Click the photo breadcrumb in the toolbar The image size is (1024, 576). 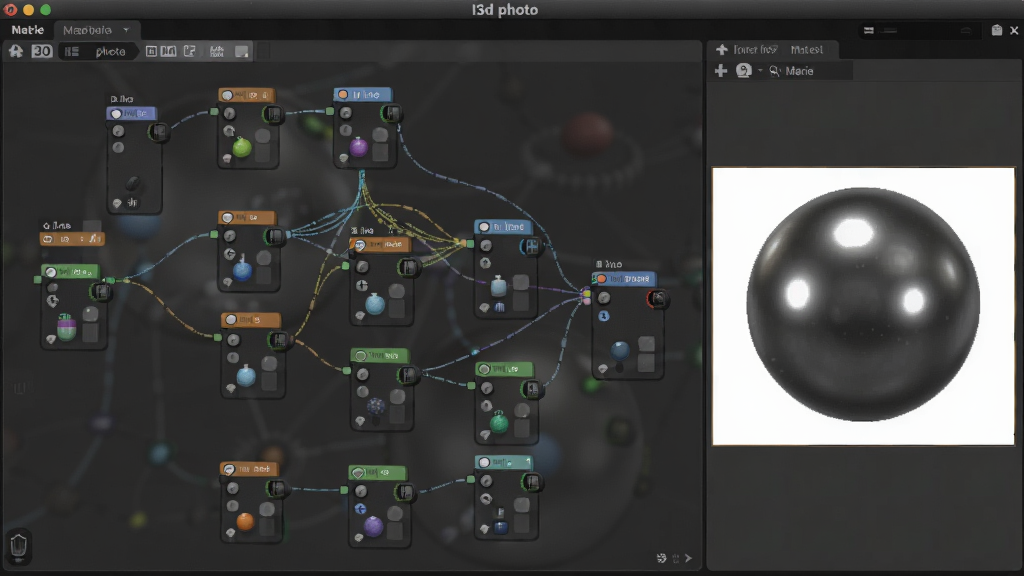point(110,52)
